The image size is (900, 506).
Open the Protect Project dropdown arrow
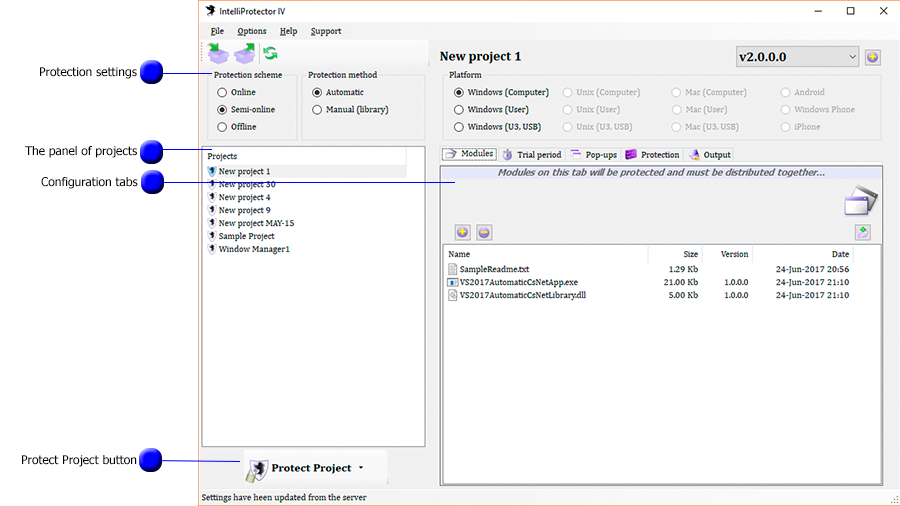361,468
